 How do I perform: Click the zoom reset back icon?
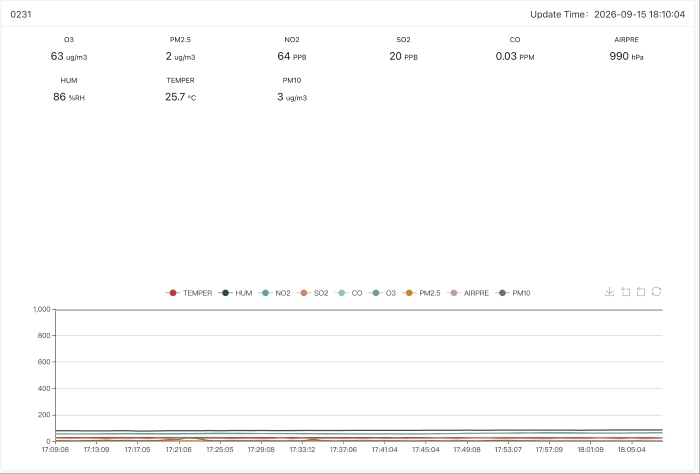(x=641, y=292)
